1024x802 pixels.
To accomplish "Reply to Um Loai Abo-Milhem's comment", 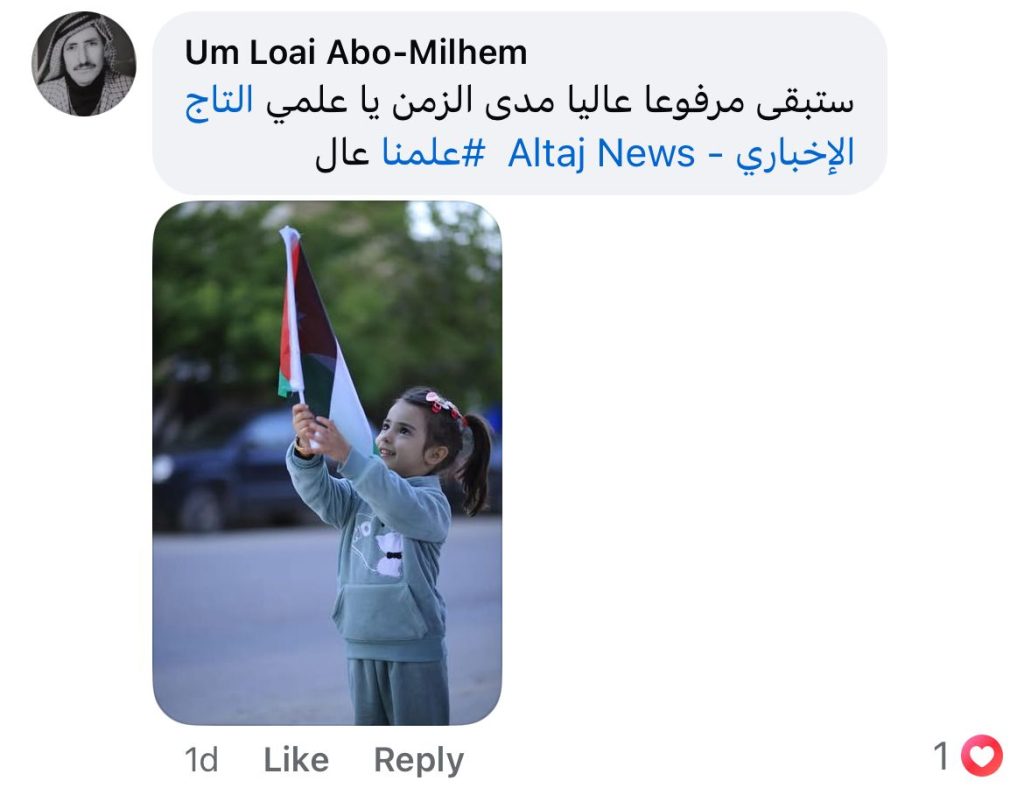I will (419, 761).
